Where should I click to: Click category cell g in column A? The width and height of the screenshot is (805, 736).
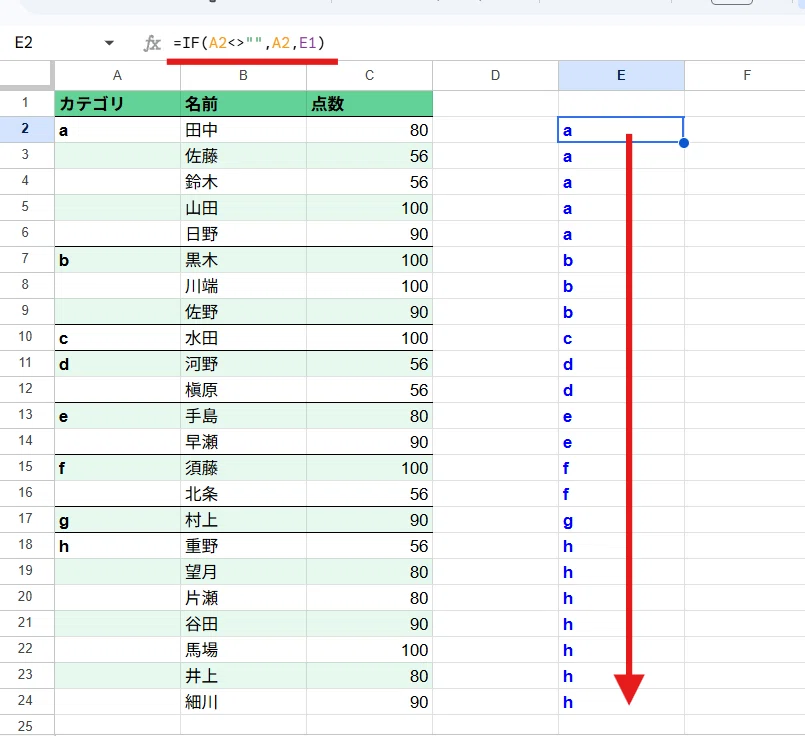(x=118, y=520)
